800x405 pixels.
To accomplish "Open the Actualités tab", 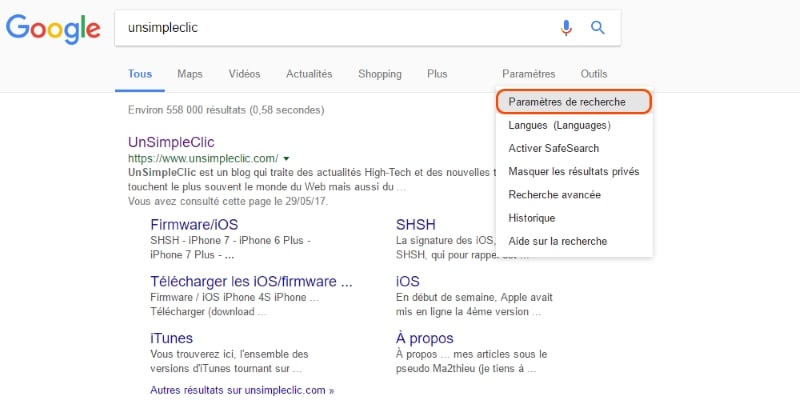I will (309, 74).
